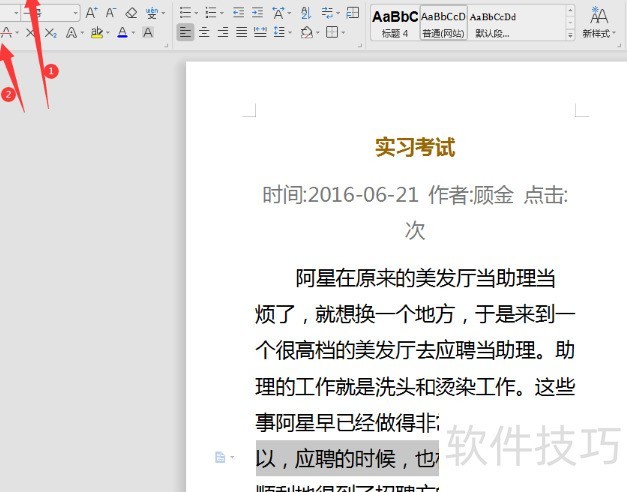This screenshot has height=492, width=627.
Task: Expand the styles gallery list
Action: pyautogui.click(x=571, y=33)
